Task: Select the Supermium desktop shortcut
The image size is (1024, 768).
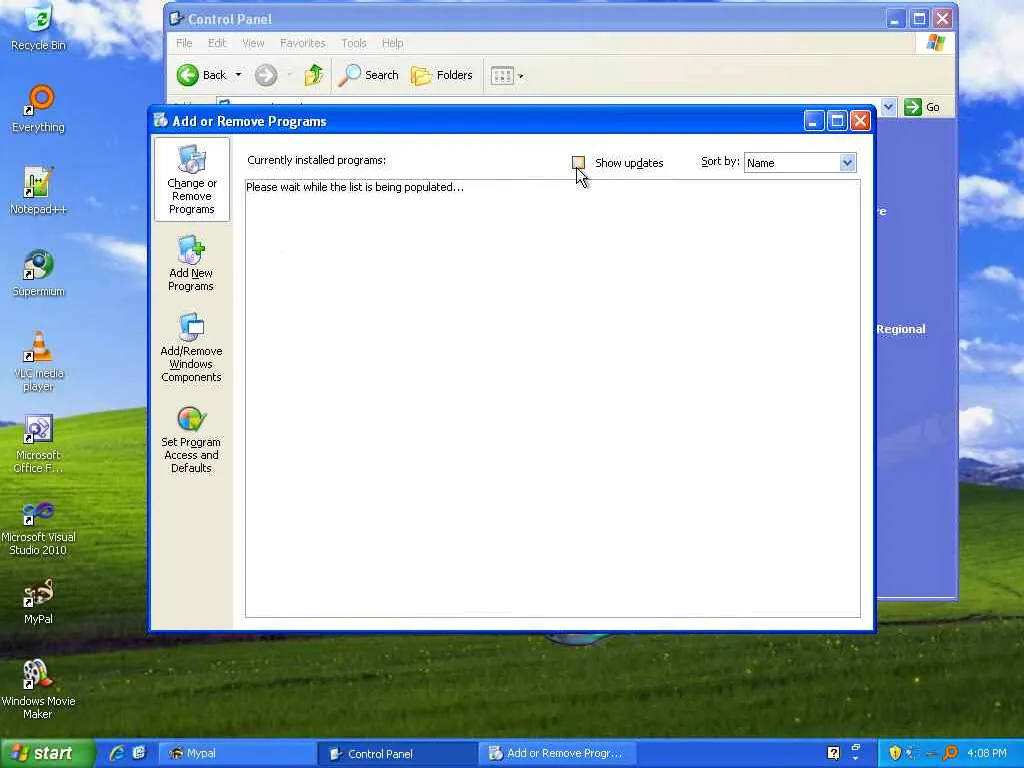Action: point(38,274)
